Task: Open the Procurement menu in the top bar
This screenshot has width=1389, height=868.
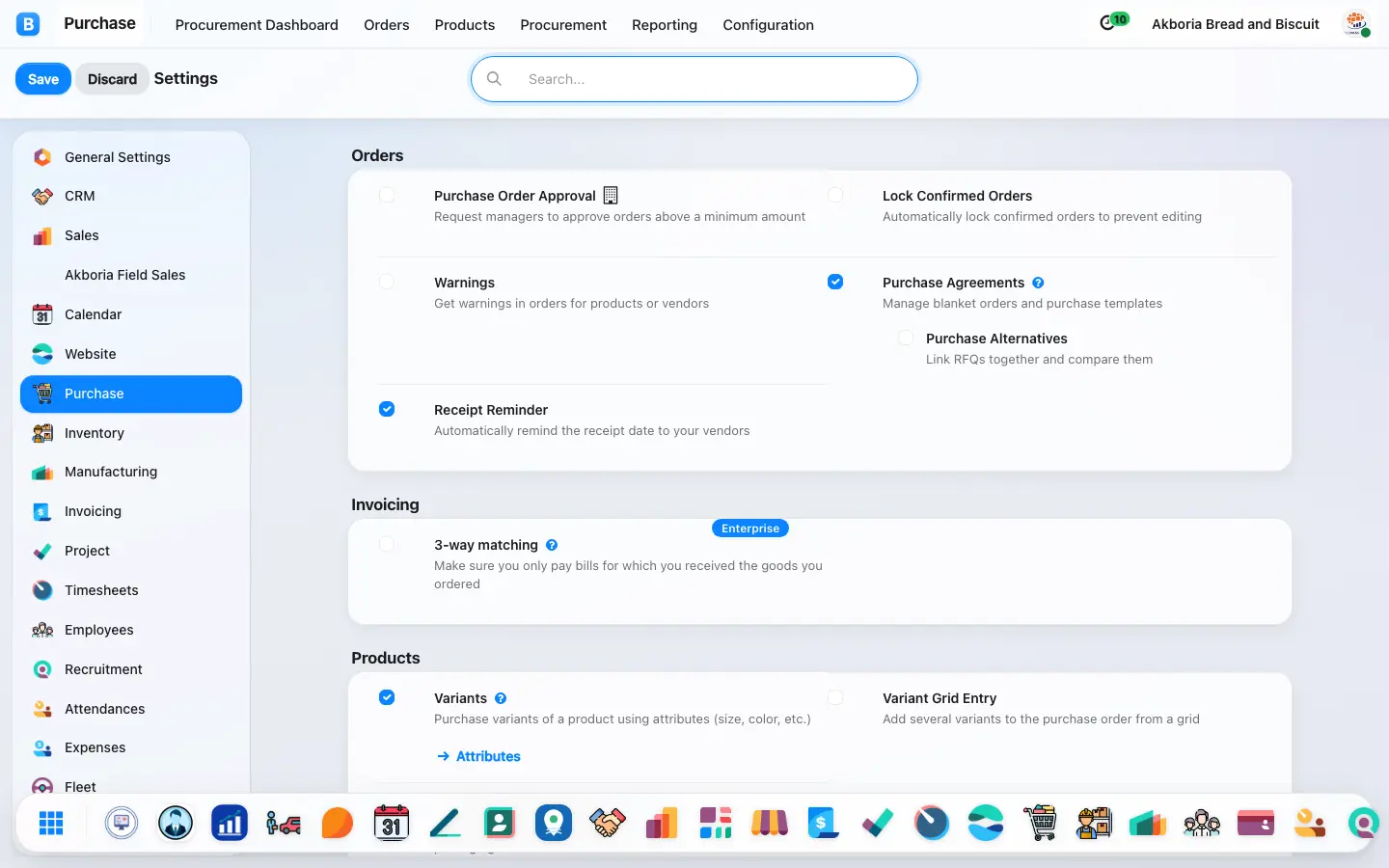Action: pos(563,25)
